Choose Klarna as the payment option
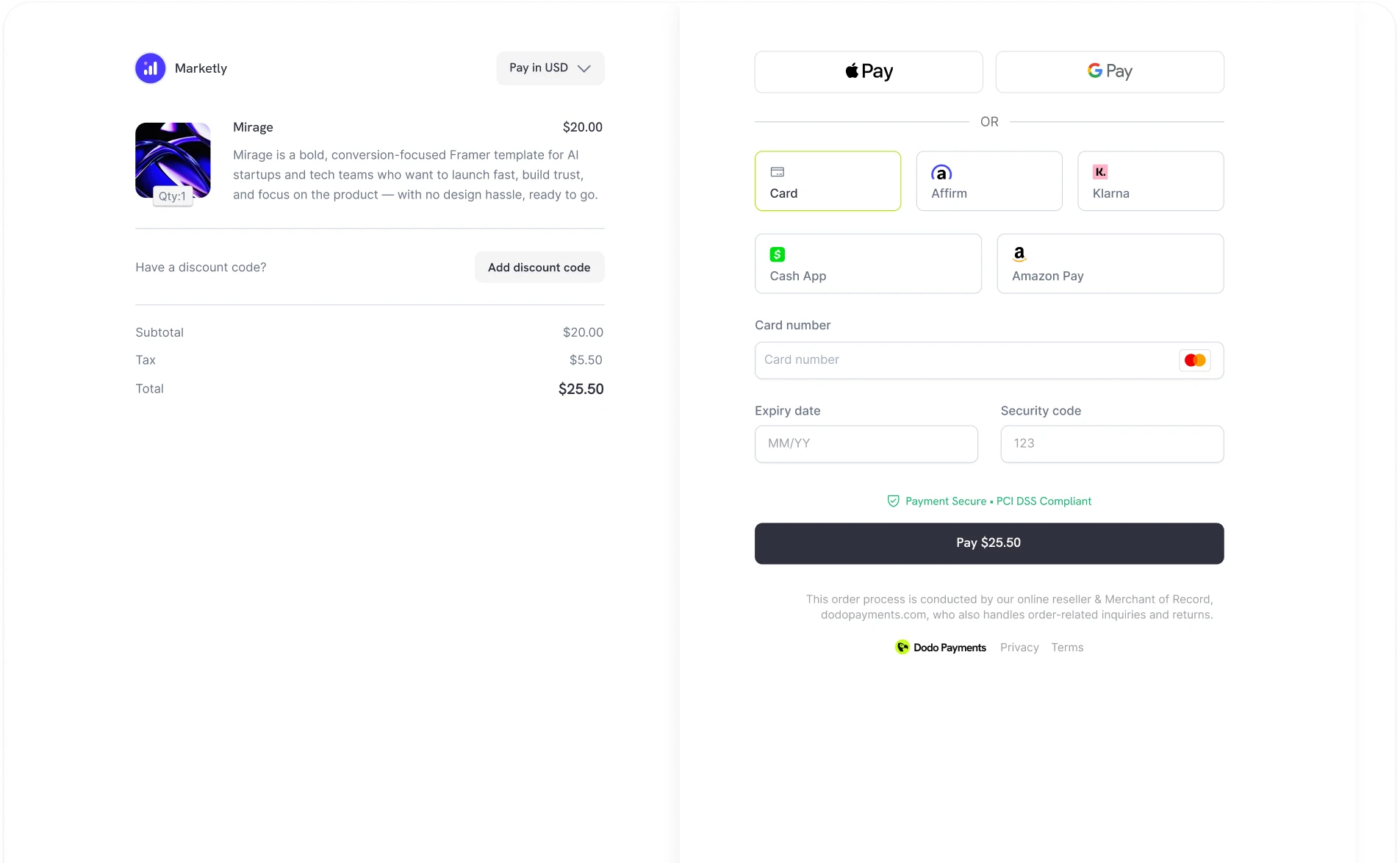1400x863 pixels. point(1149,181)
